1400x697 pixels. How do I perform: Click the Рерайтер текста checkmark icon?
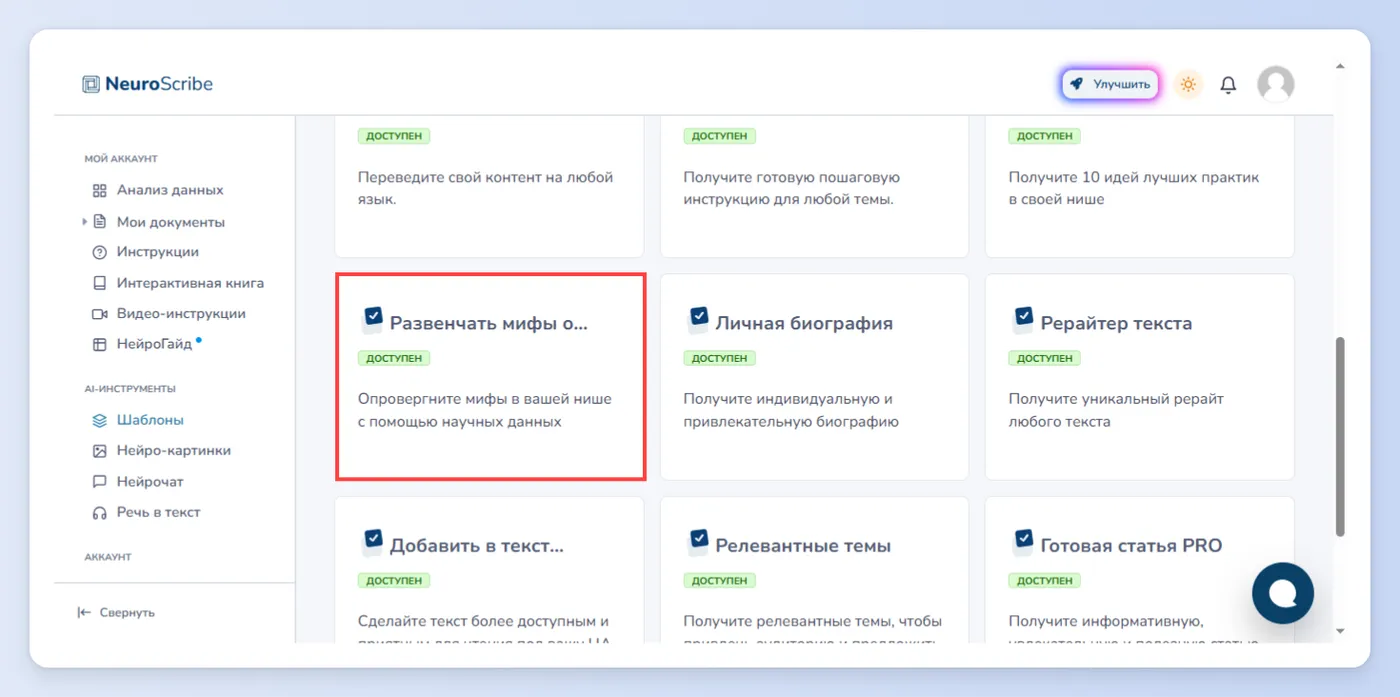point(1024,317)
